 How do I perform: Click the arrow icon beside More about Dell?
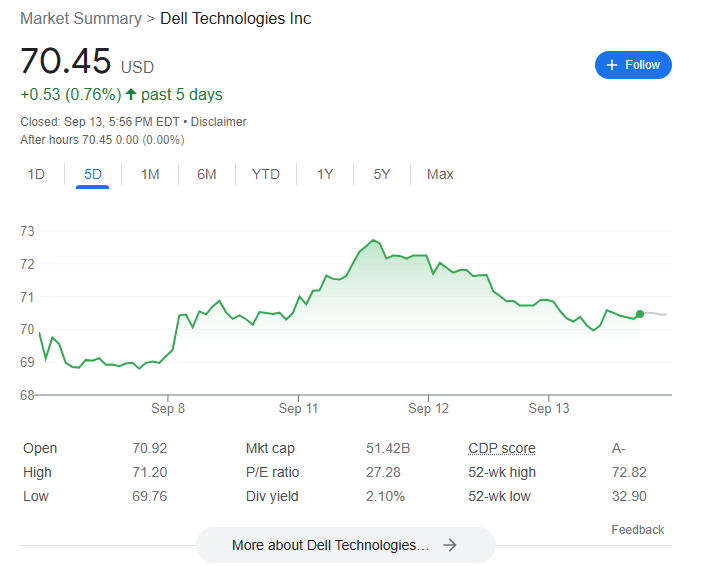click(450, 545)
